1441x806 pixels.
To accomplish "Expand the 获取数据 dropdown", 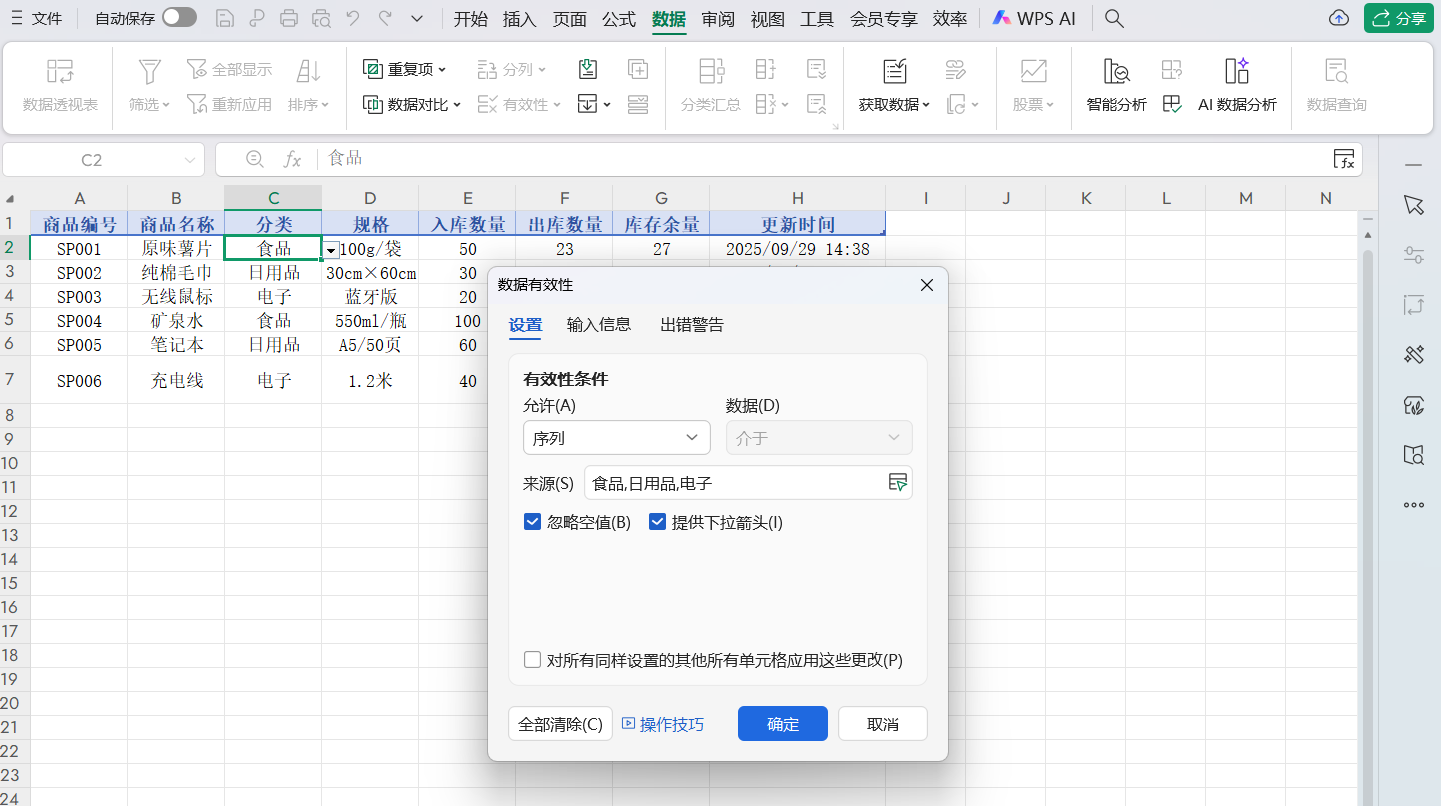I will pos(894,104).
